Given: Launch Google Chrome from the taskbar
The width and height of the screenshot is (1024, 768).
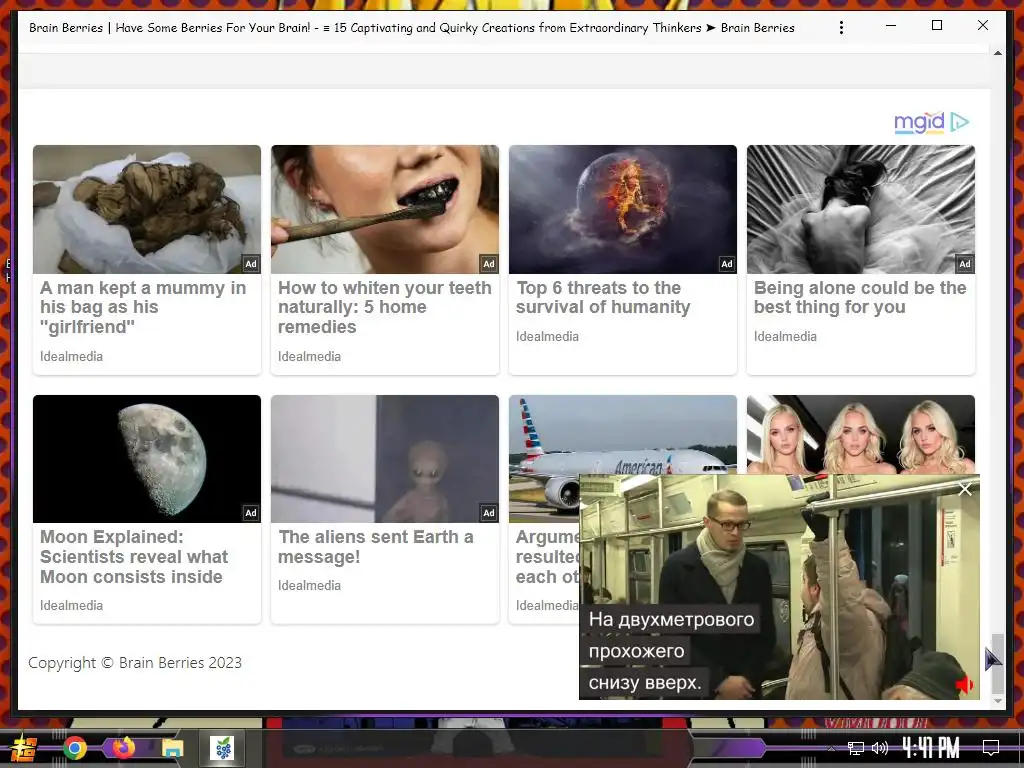Looking at the screenshot, I should pyautogui.click(x=75, y=748).
